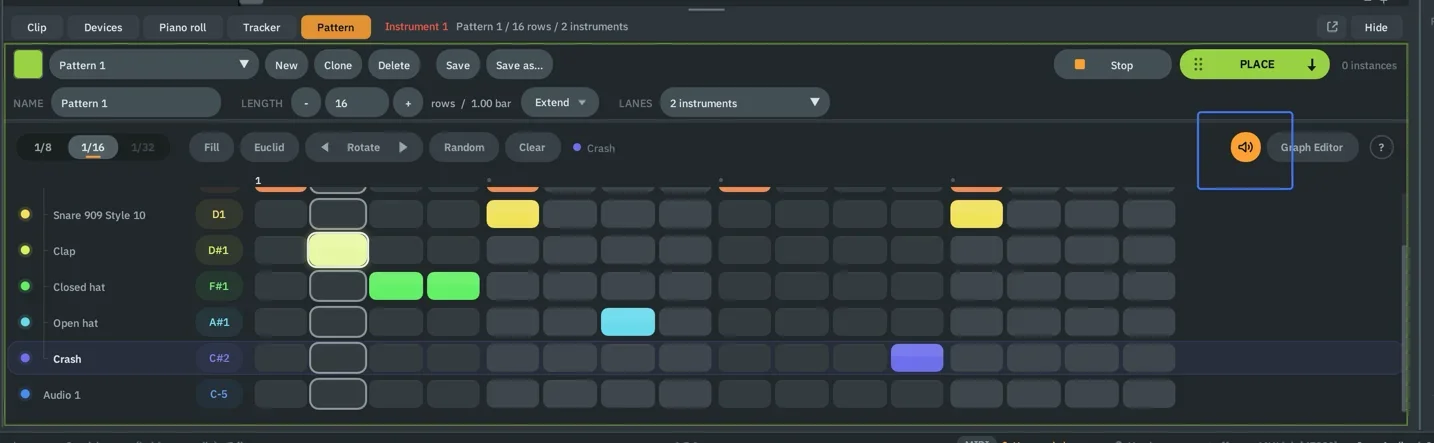Toggle off the cyan Open hat step

[x=628, y=322]
